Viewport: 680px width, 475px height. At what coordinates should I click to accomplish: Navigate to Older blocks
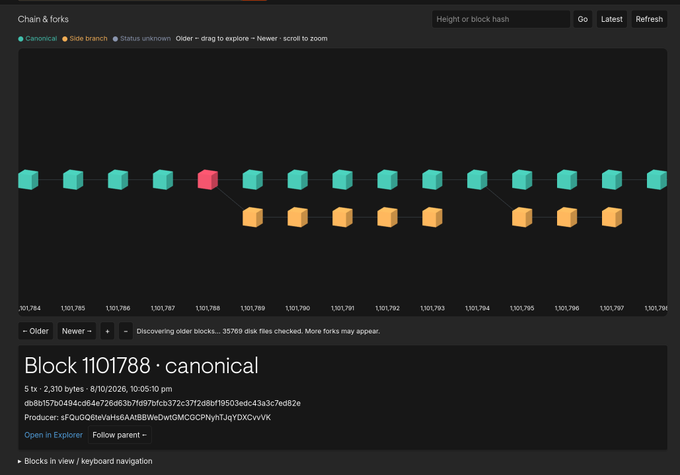(x=36, y=331)
